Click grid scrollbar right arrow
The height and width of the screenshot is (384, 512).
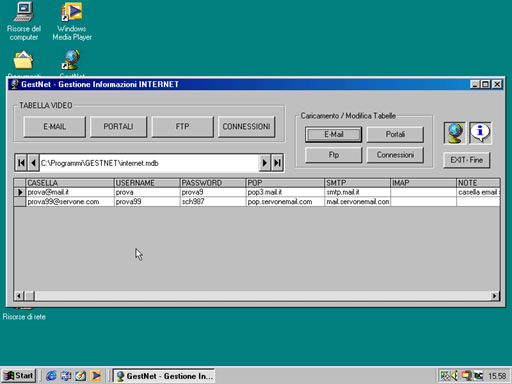pyautogui.click(x=495, y=296)
